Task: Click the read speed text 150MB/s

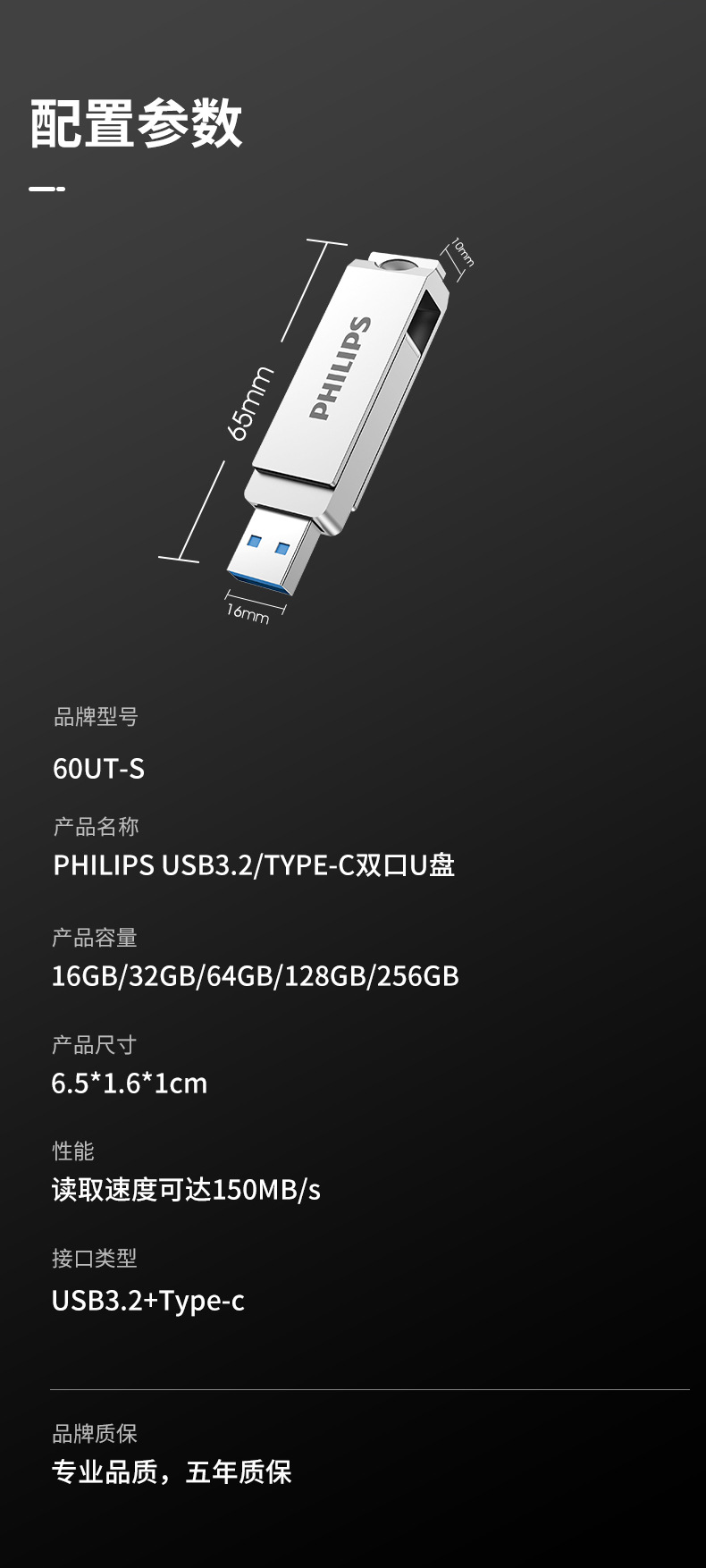Action: click(x=266, y=1190)
